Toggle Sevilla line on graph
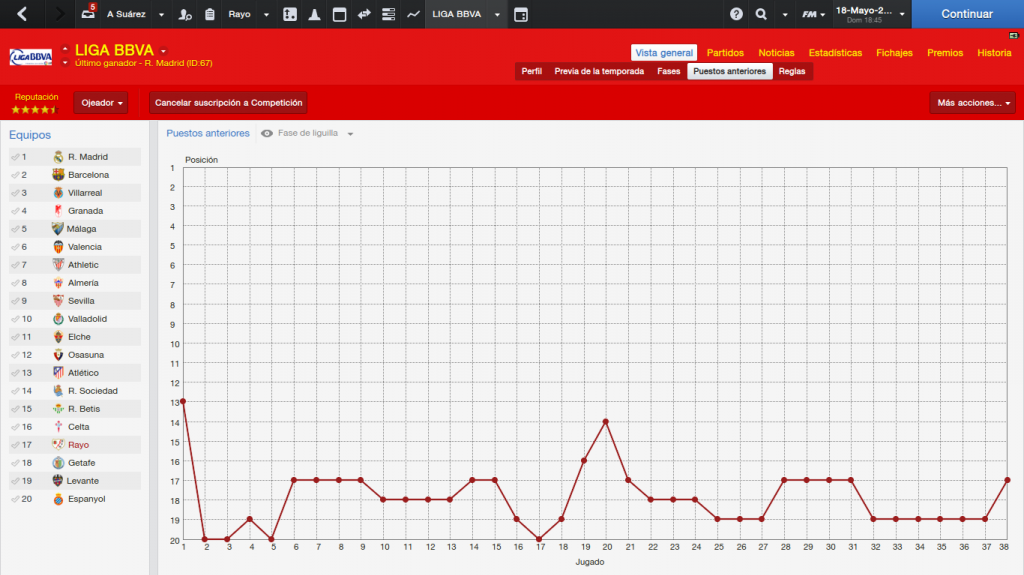Viewport: 1024px width, 575px height. (15, 301)
